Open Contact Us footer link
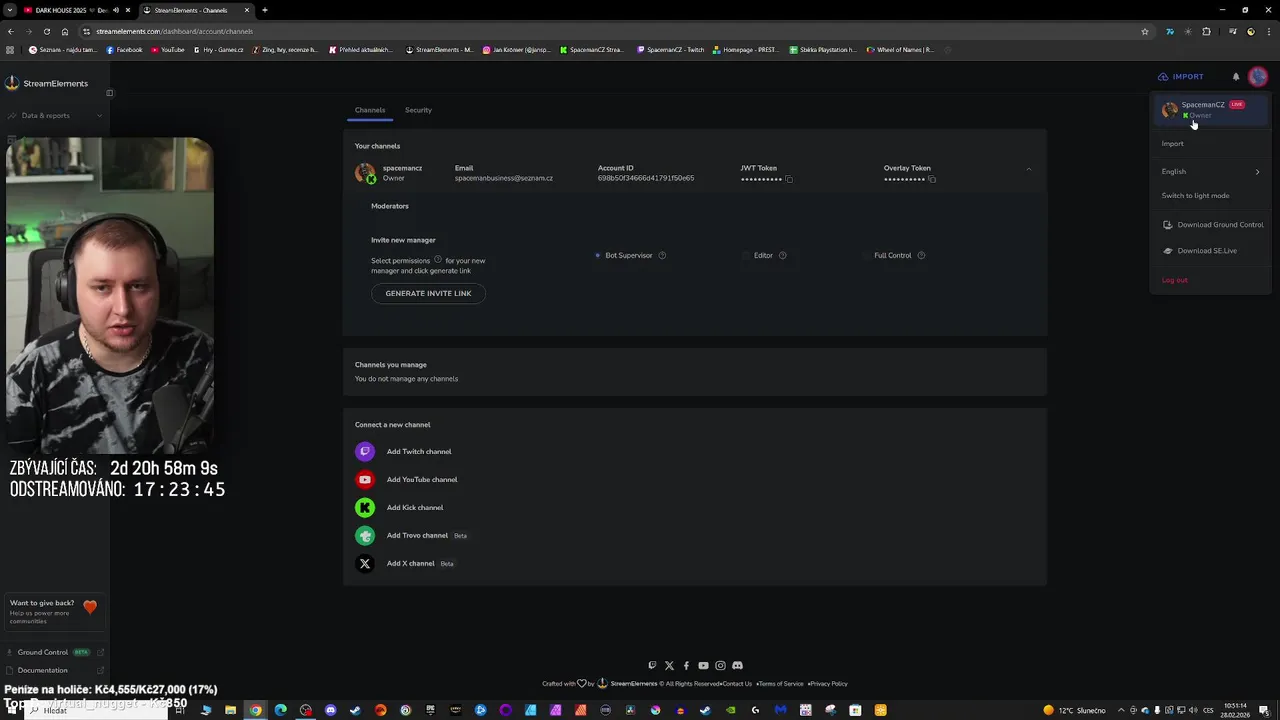This screenshot has height=720, width=1280. [737, 684]
